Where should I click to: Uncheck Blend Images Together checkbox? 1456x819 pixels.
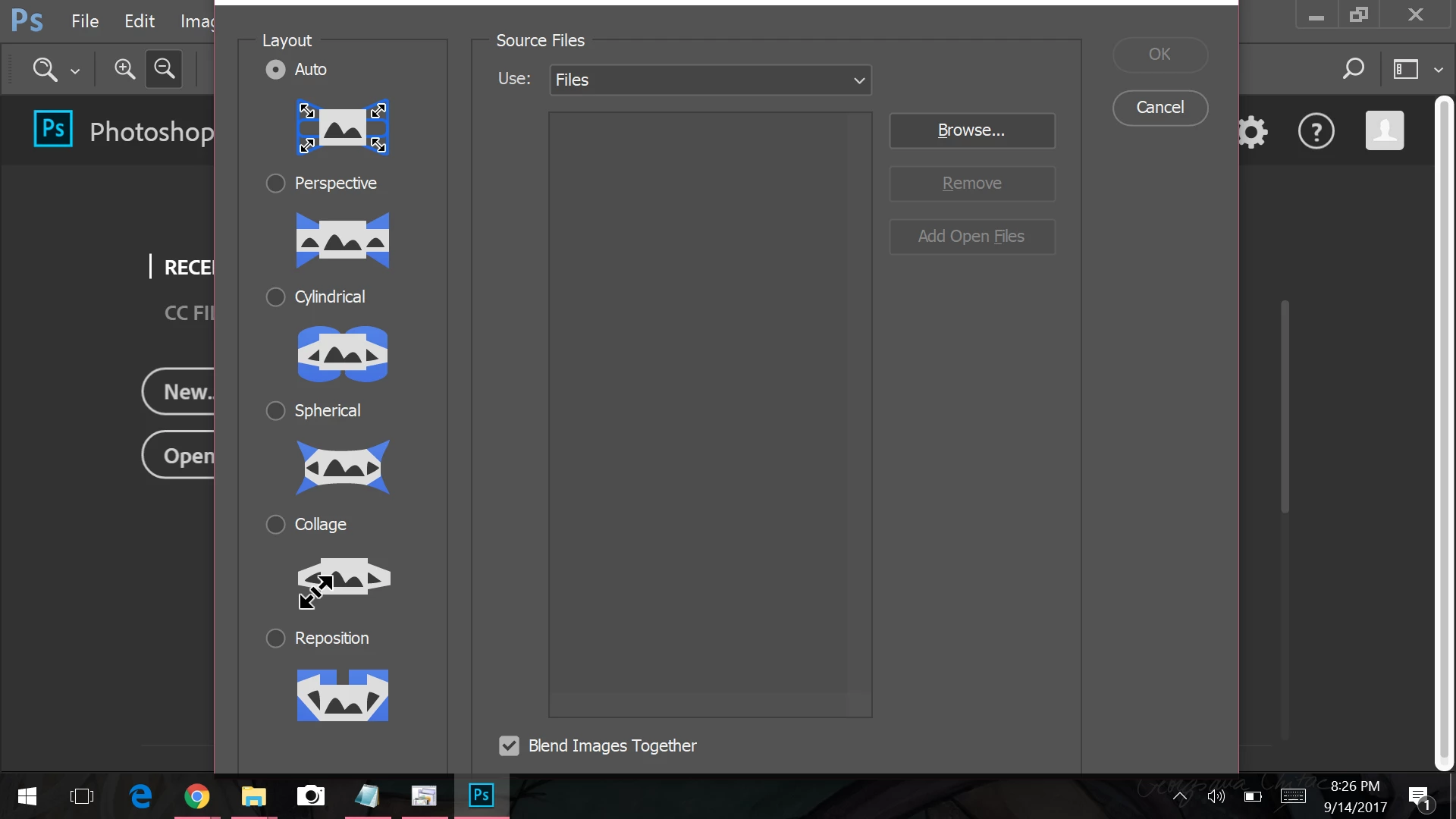509,746
